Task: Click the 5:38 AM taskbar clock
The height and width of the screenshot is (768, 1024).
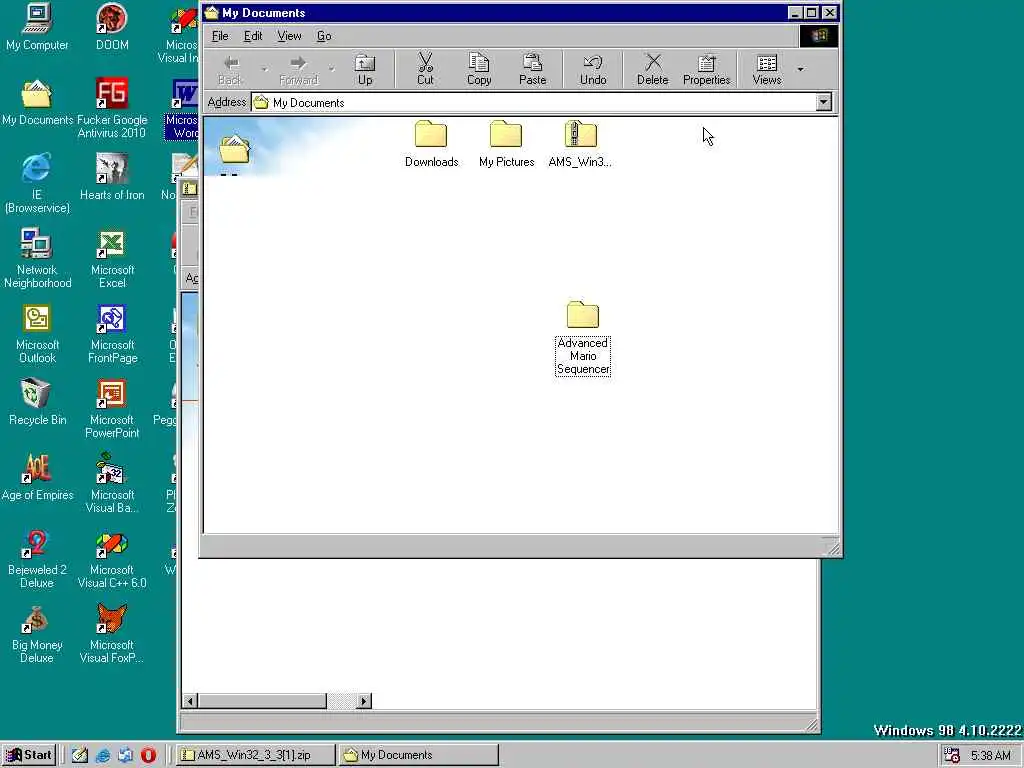Action: 991,756
